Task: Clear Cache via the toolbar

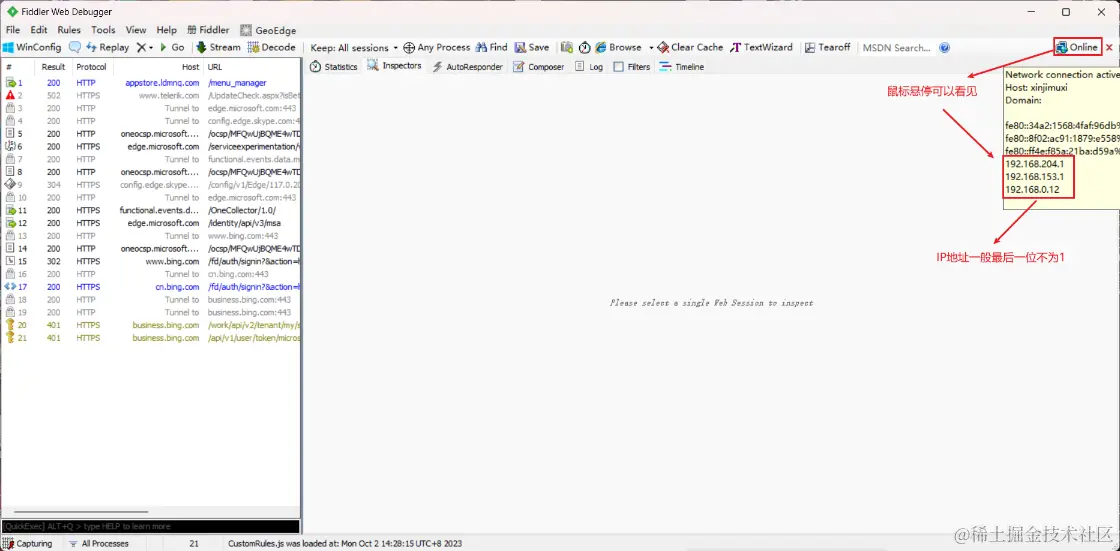Action: click(x=690, y=47)
